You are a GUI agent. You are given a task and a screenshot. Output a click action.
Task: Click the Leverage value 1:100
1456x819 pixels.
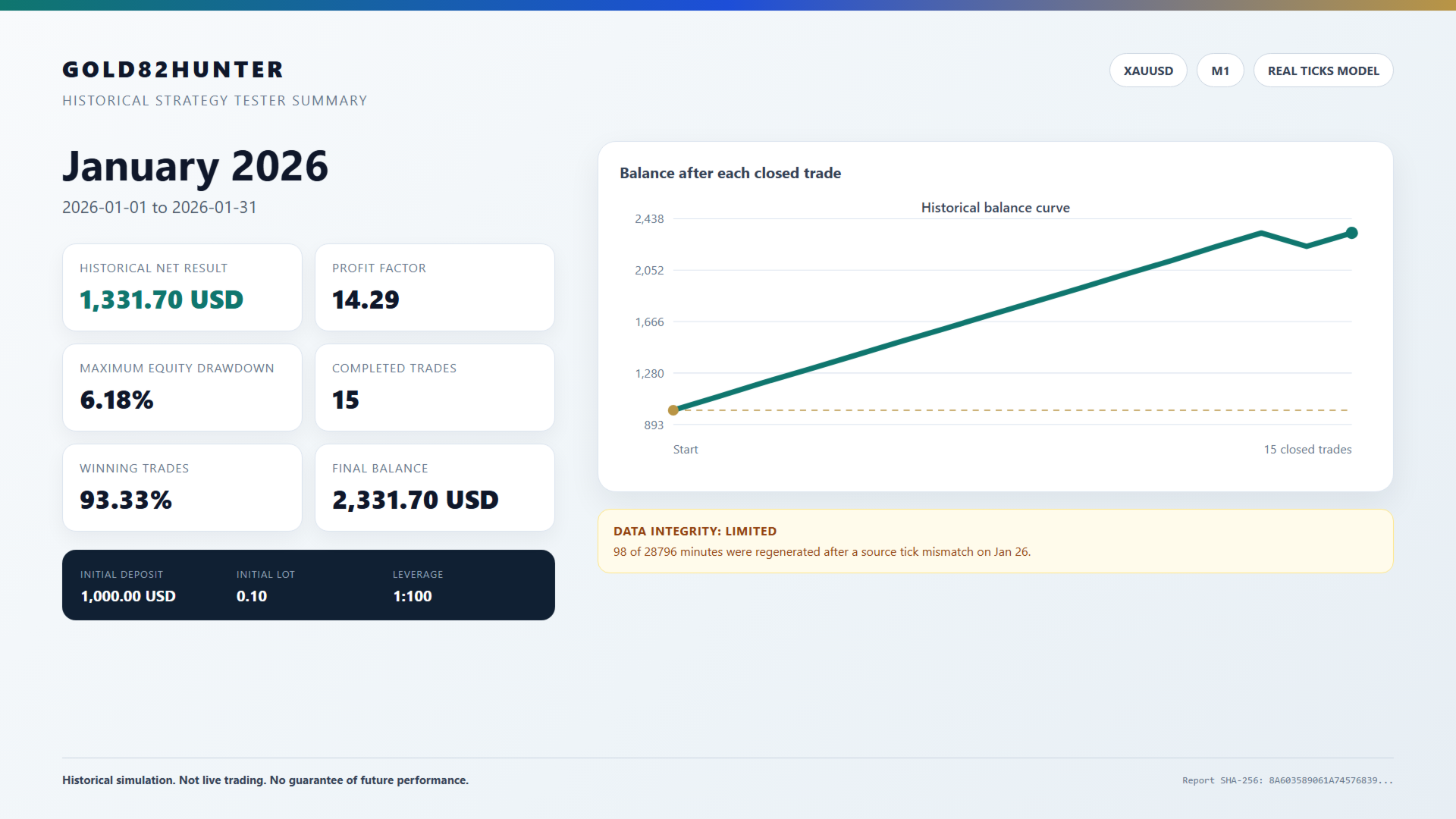(413, 596)
